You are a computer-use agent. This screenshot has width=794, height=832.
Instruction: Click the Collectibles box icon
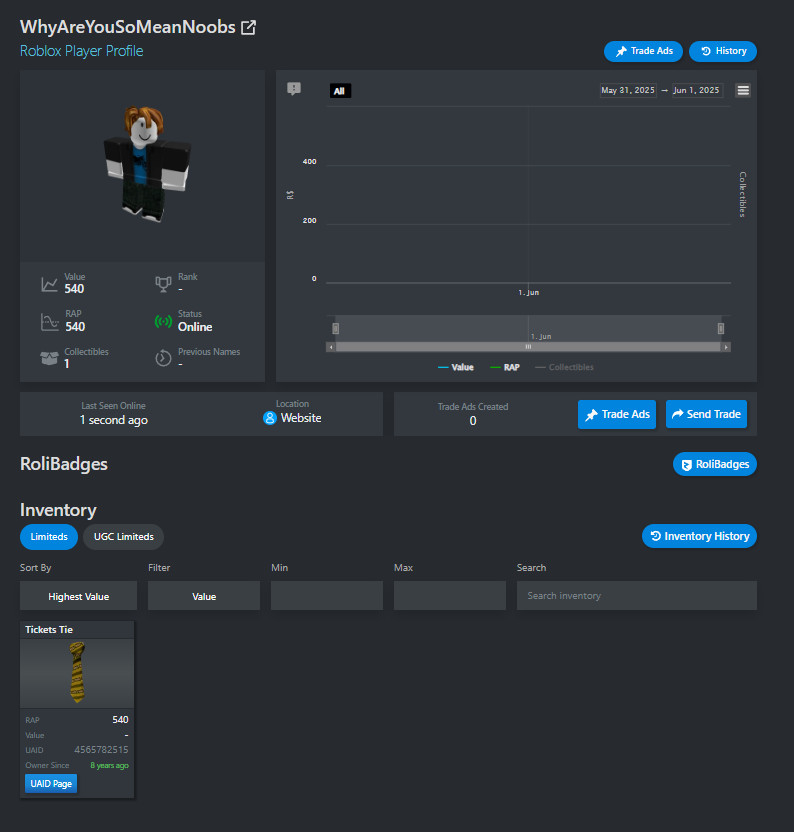(49, 359)
